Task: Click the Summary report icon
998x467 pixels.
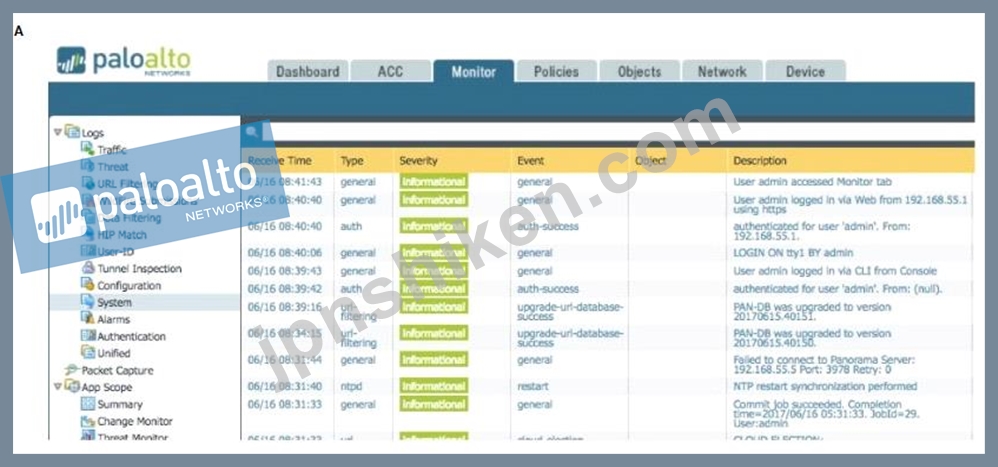Action: (88, 404)
